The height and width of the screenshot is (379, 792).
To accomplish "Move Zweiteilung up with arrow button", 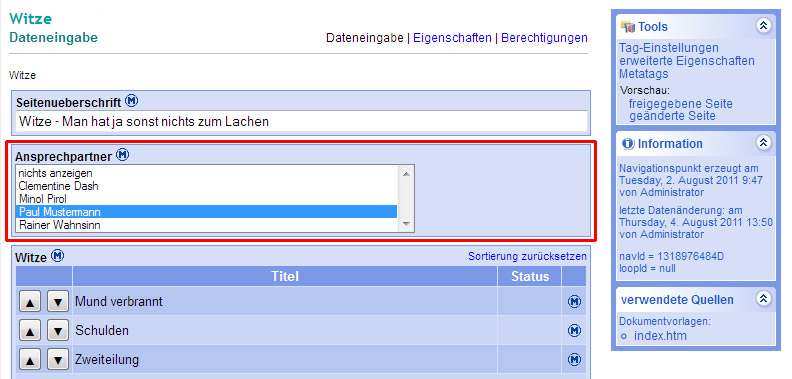I will point(30,360).
